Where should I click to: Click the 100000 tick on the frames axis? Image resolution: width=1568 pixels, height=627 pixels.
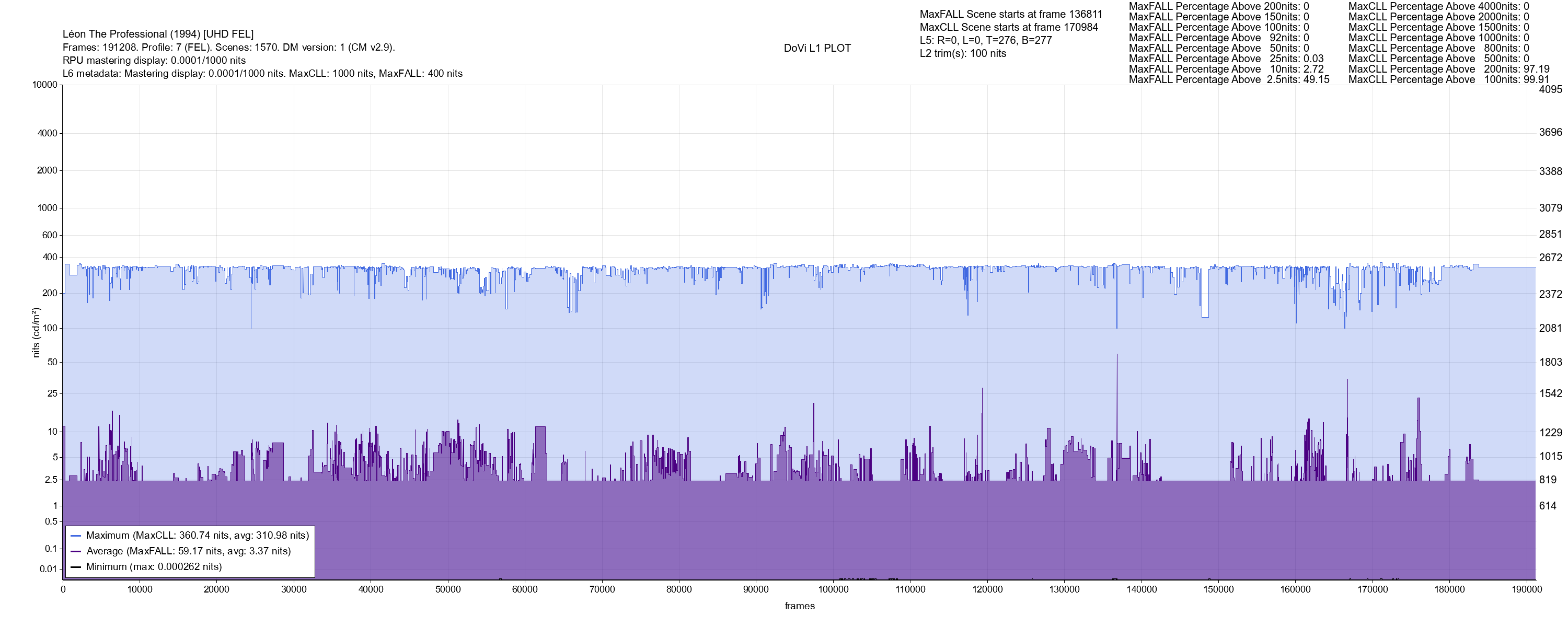click(x=833, y=589)
